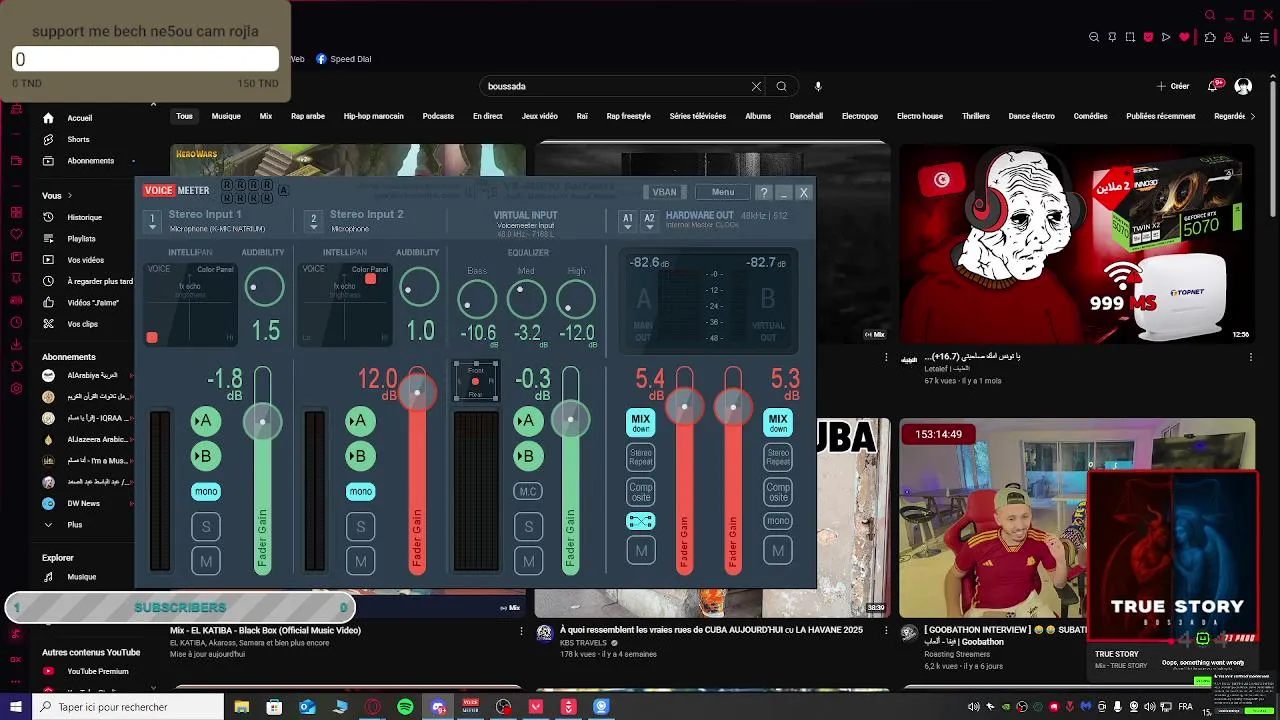Click the Bass equalizer knob
Viewport: 1280px width, 720px height.
click(477, 300)
